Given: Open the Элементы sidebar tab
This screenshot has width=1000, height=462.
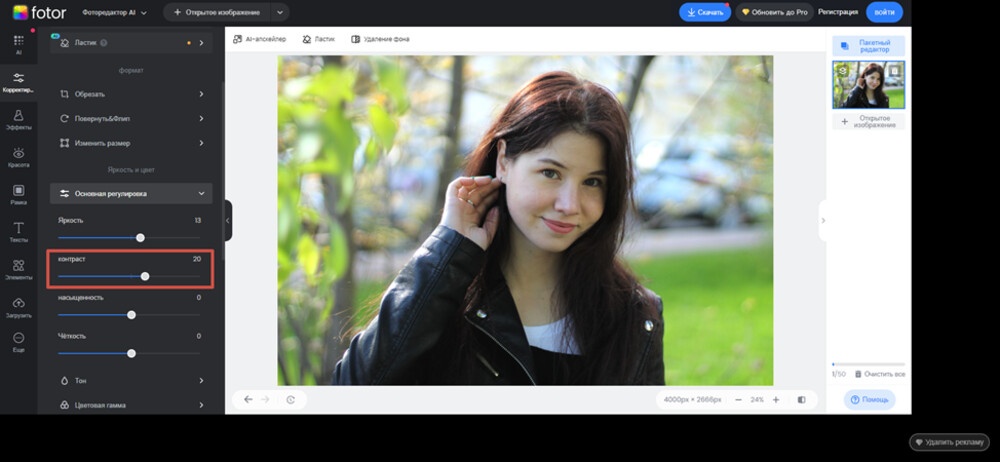Looking at the screenshot, I should [18, 270].
